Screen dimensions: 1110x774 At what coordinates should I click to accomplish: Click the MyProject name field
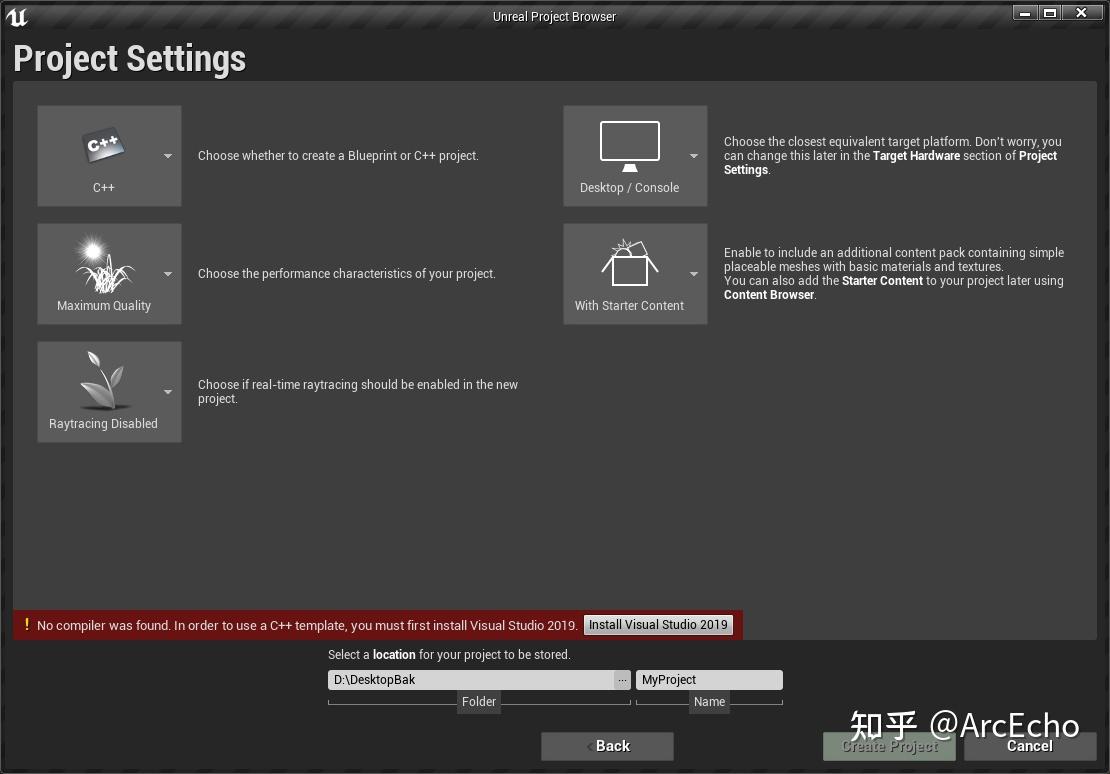(x=709, y=679)
